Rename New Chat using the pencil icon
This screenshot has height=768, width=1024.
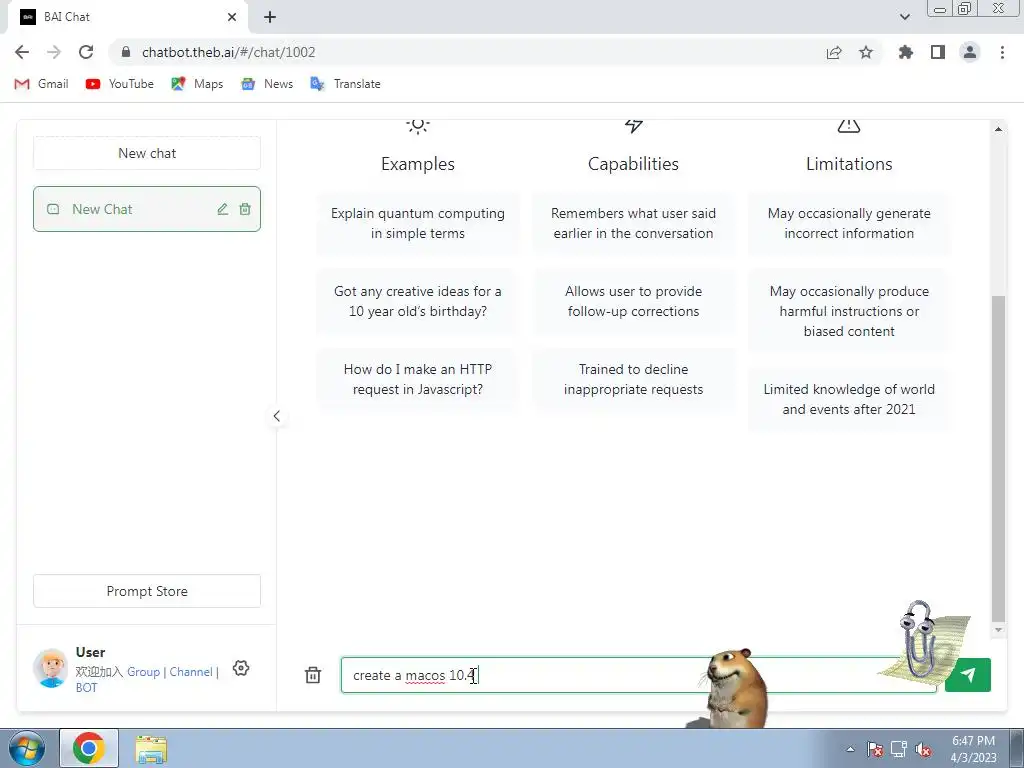point(223,209)
